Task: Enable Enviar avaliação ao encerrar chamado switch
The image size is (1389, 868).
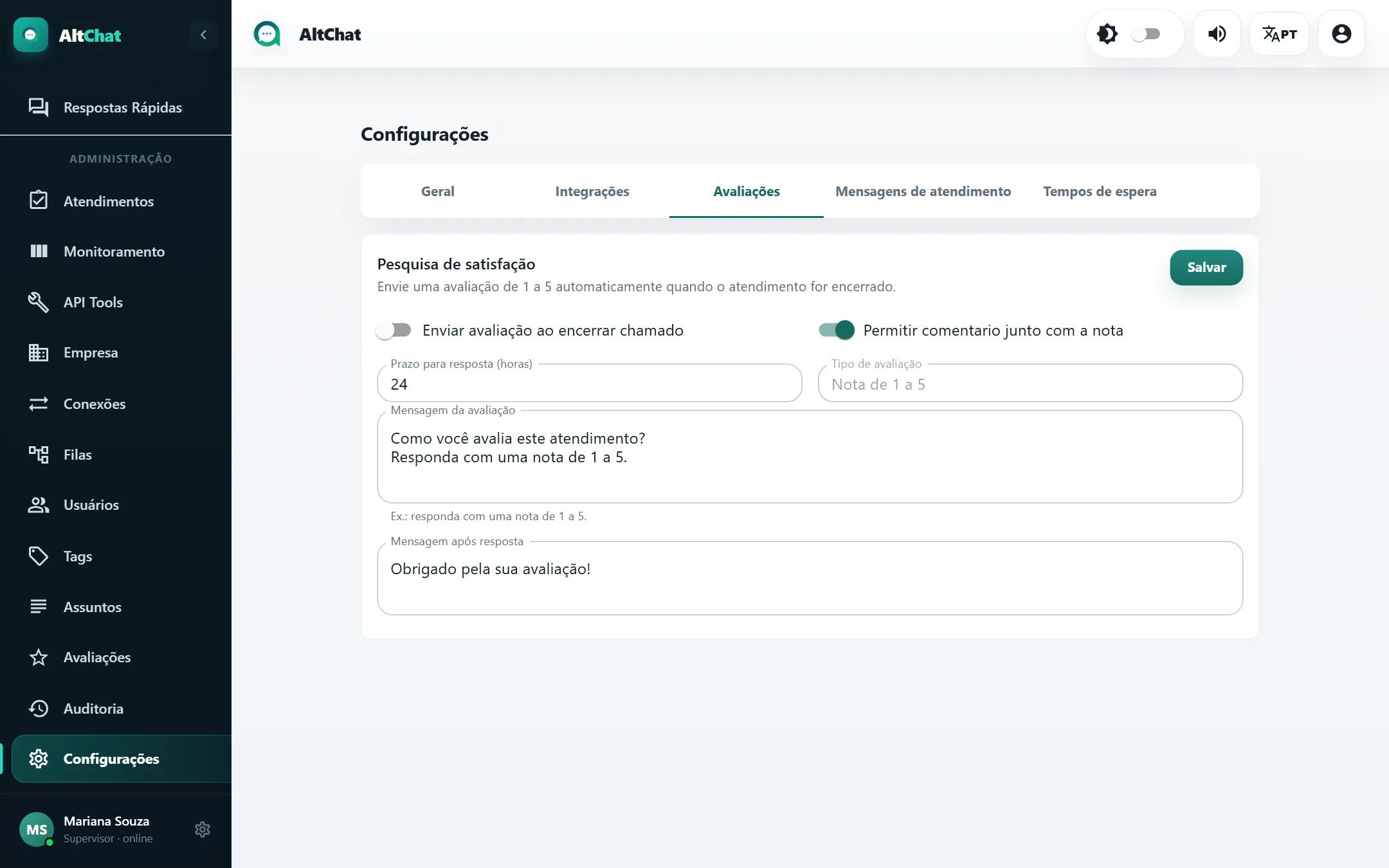Action: [x=394, y=330]
